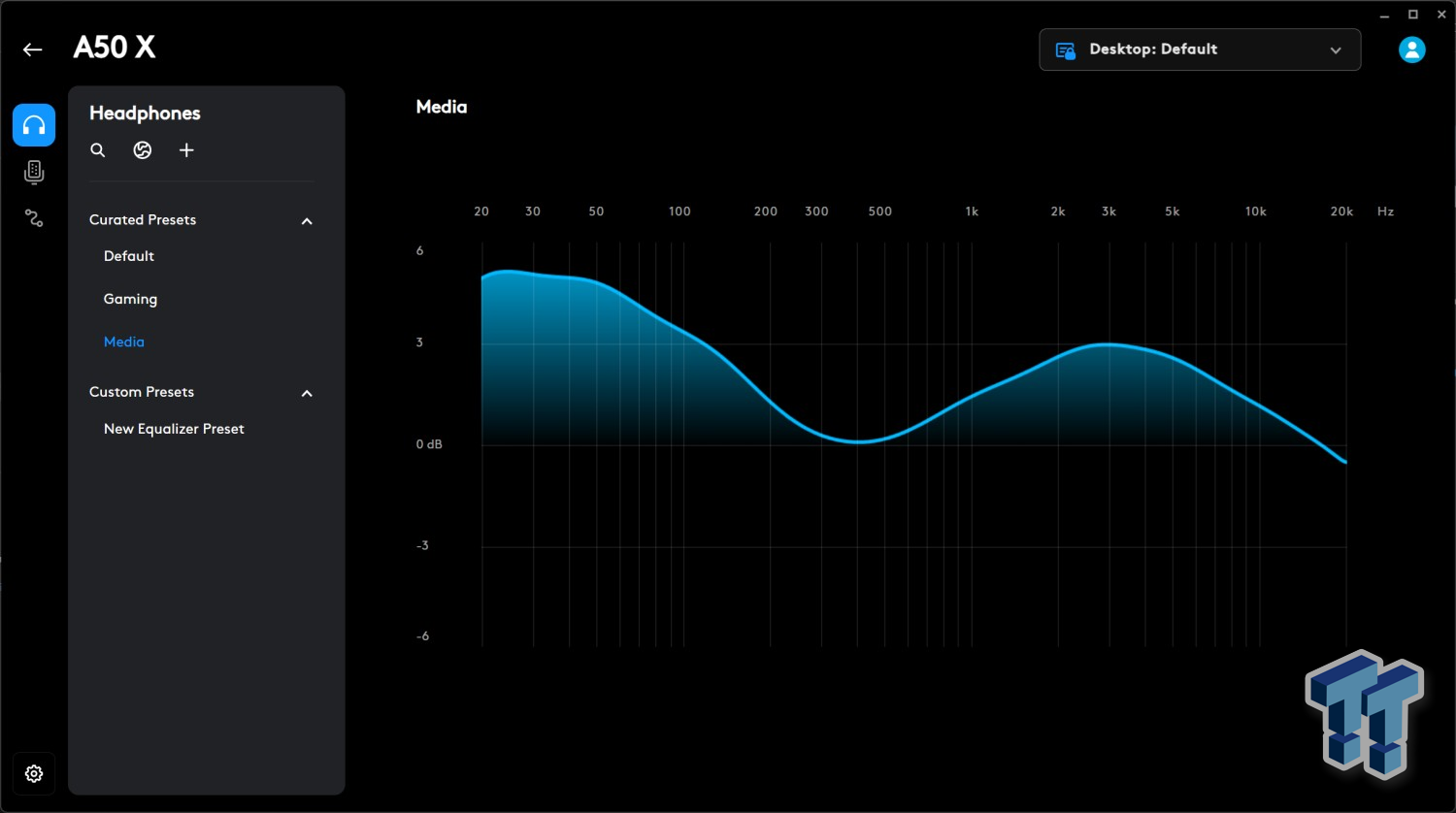Select the Gaming preset
Screen dimensions: 1456x813
click(130, 299)
